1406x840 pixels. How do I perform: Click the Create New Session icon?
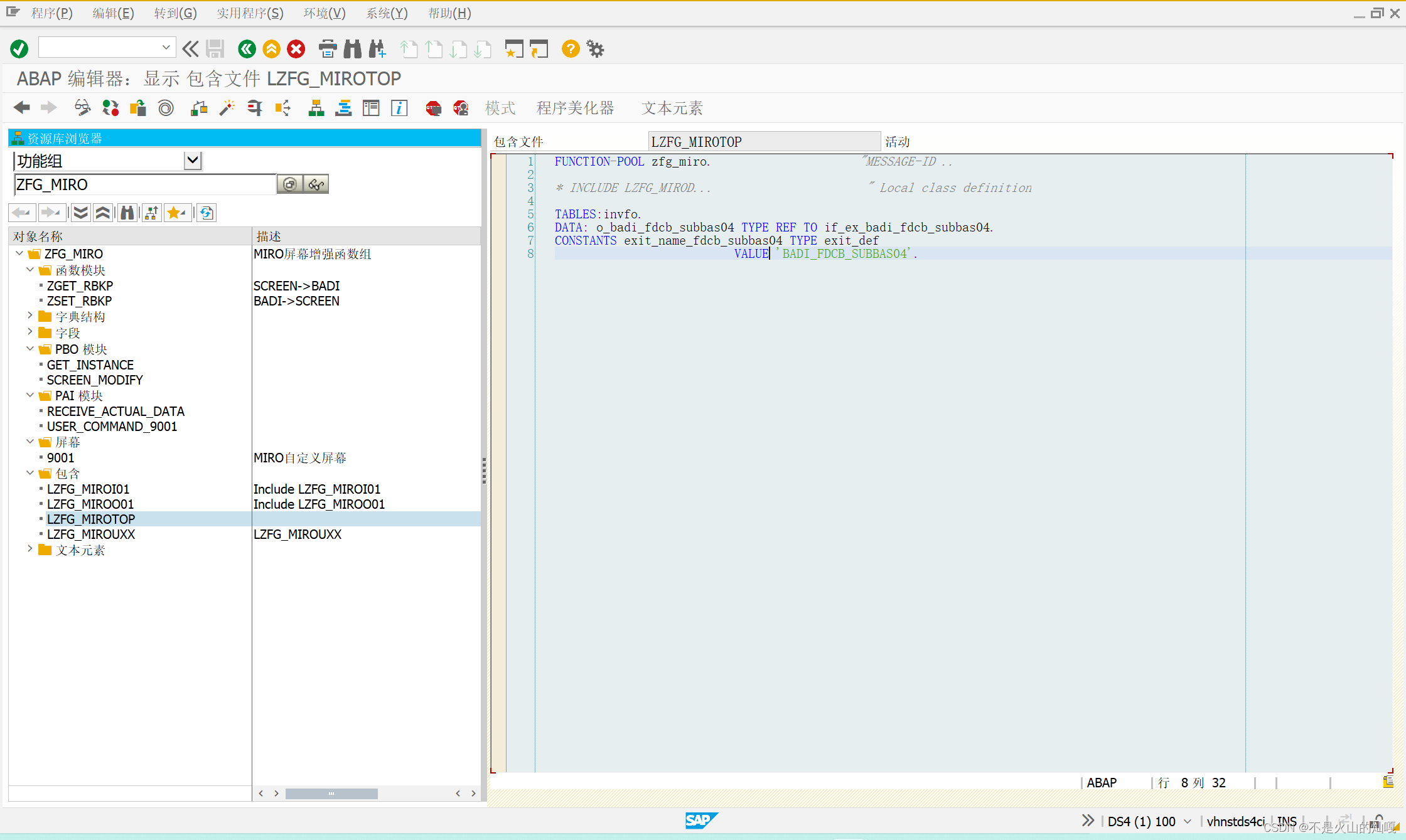[514, 48]
